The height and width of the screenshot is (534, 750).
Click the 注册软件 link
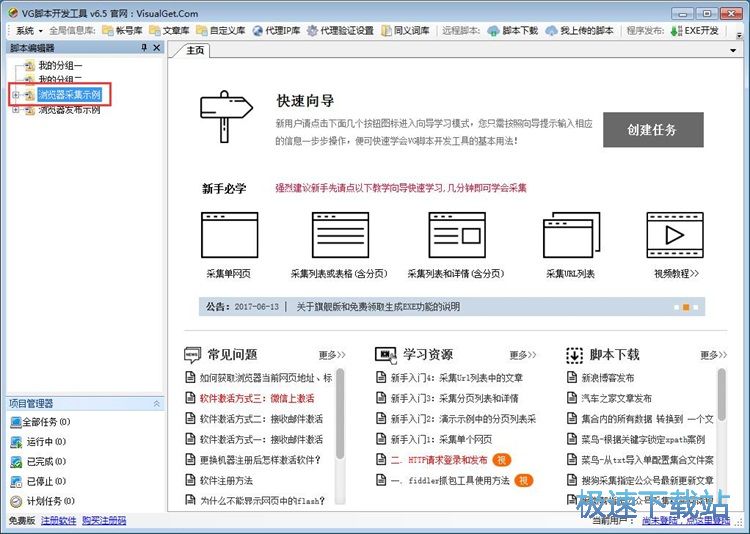[x=58, y=520]
